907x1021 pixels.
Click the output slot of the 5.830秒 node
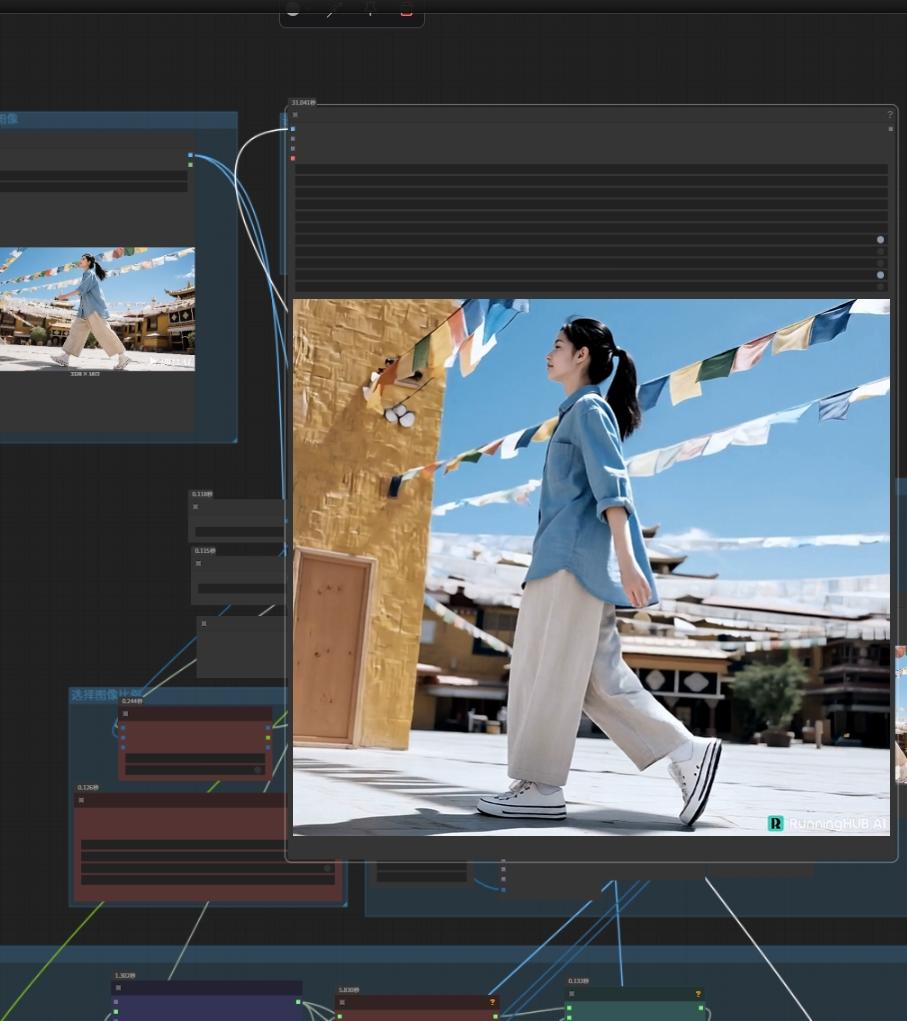click(495, 1016)
